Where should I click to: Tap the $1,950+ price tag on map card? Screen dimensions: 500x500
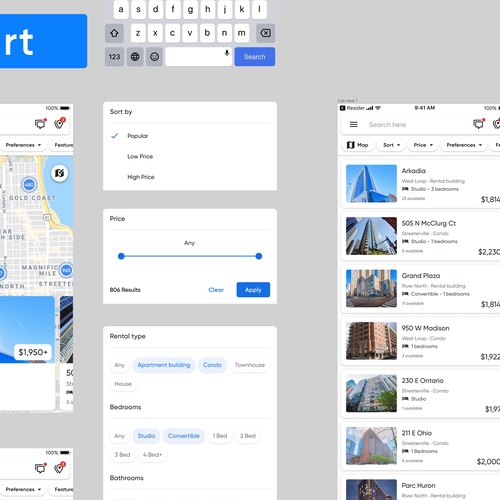33,352
